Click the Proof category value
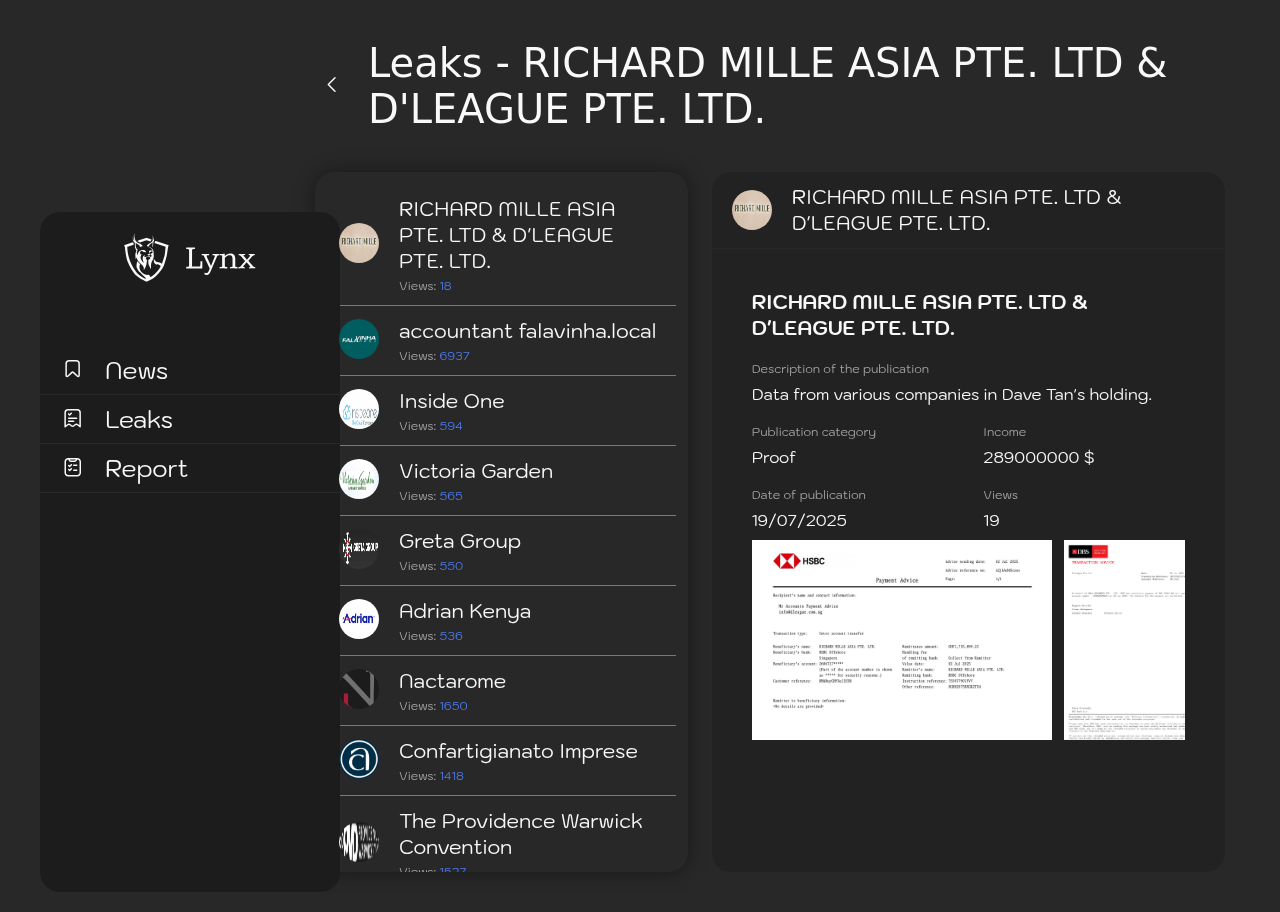 [x=774, y=457]
